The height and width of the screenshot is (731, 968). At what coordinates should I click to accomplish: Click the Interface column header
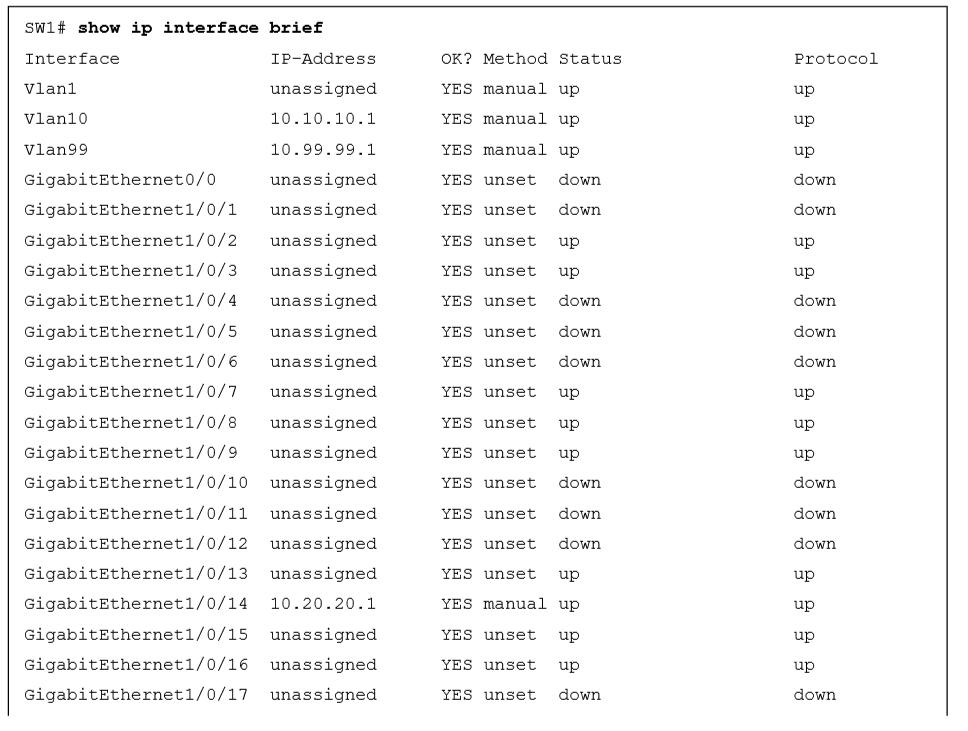tap(72, 59)
